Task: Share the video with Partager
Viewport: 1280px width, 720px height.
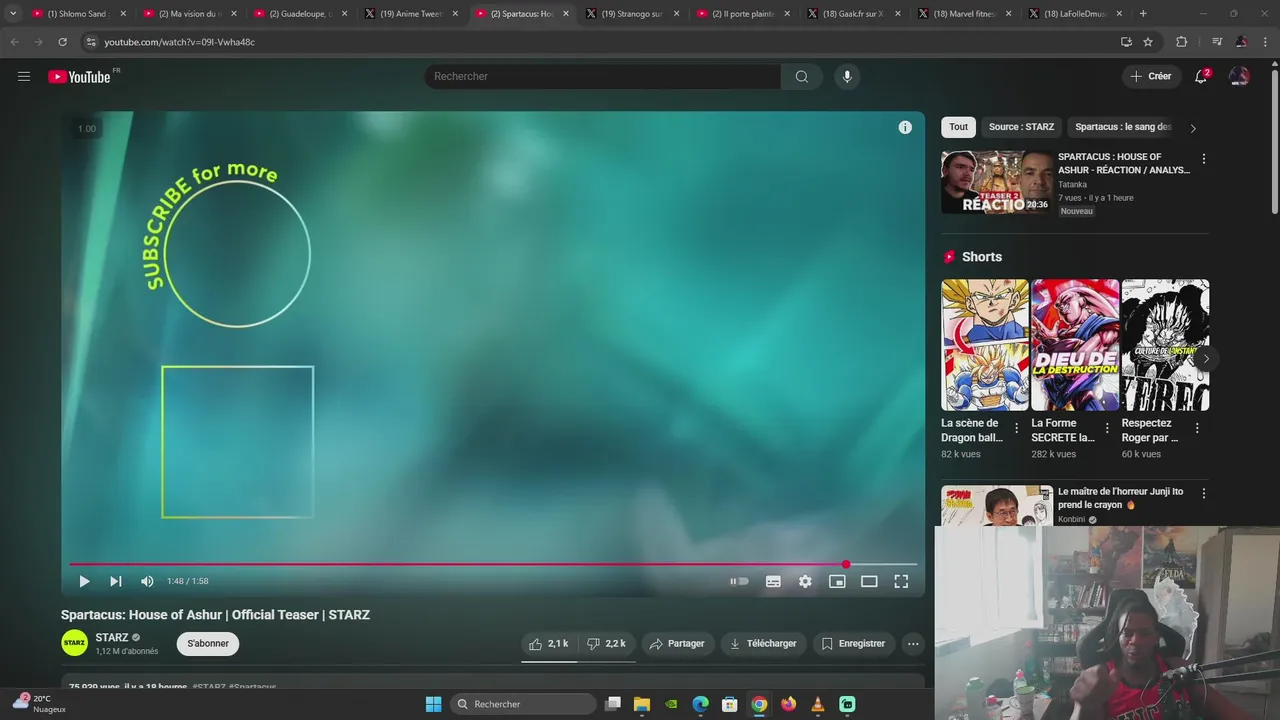Action: [x=677, y=644]
